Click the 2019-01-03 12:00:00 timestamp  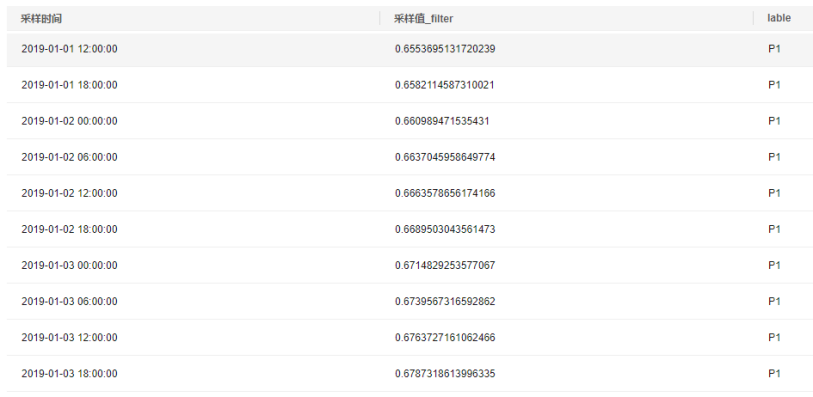pos(69,337)
